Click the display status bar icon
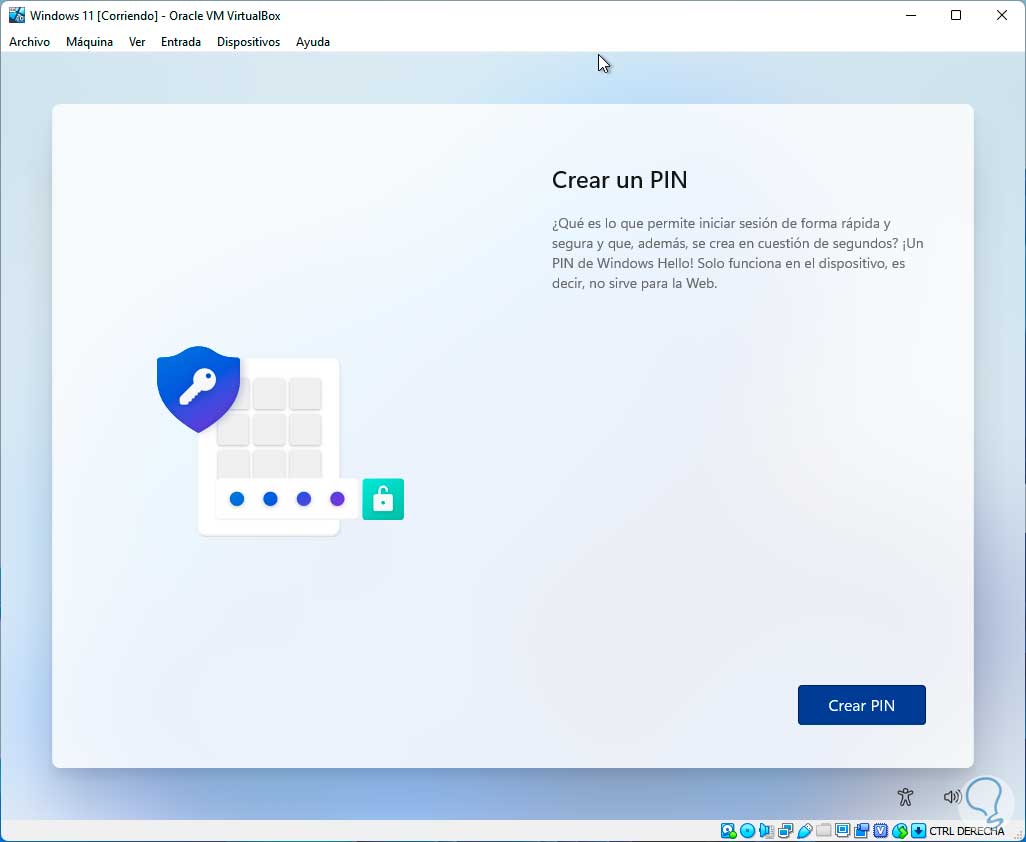The image size is (1026, 842). 843,831
